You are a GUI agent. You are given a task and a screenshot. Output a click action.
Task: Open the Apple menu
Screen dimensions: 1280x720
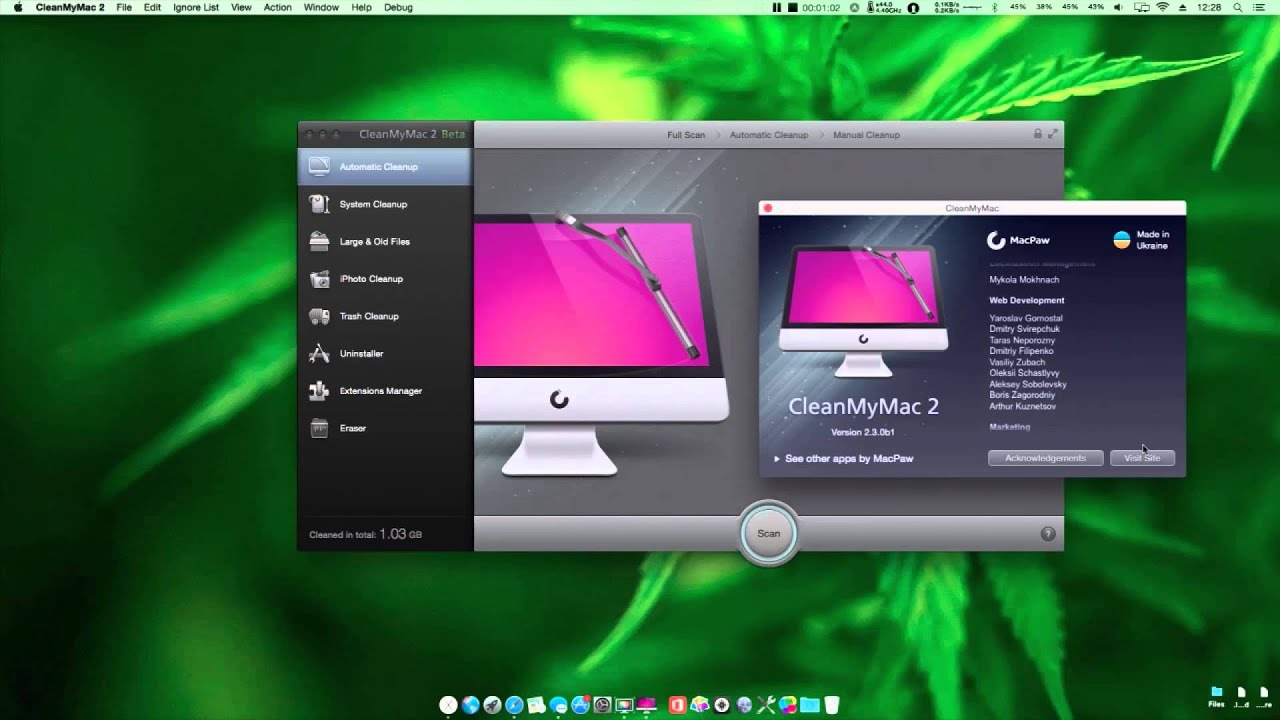(x=18, y=7)
